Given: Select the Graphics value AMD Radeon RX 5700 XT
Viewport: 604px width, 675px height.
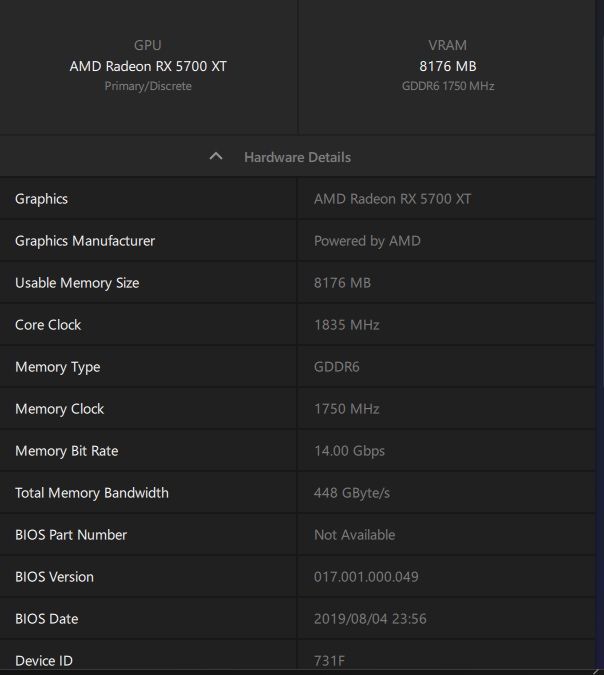Looking at the screenshot, I should (392, 199).
